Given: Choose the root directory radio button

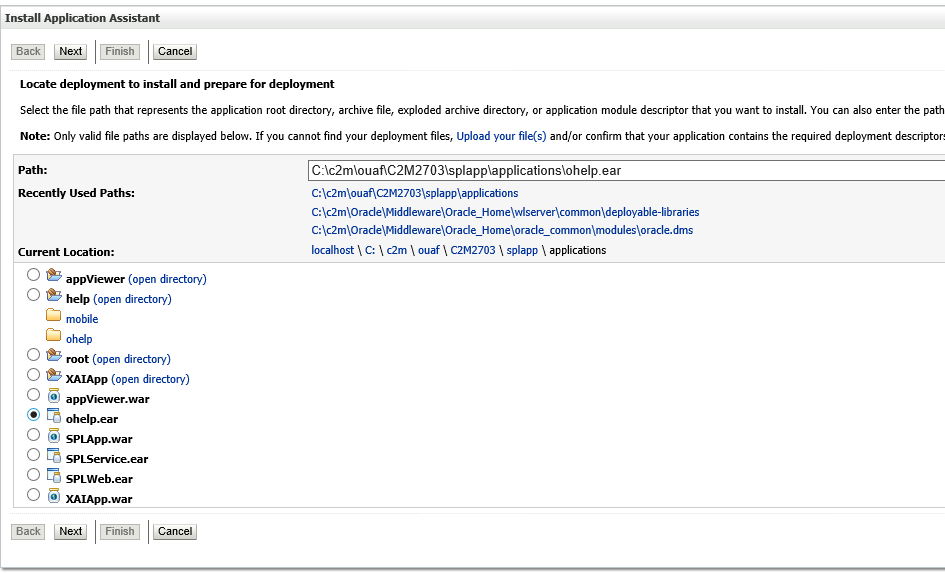Looking at the screenshot, I should (34, 355).
